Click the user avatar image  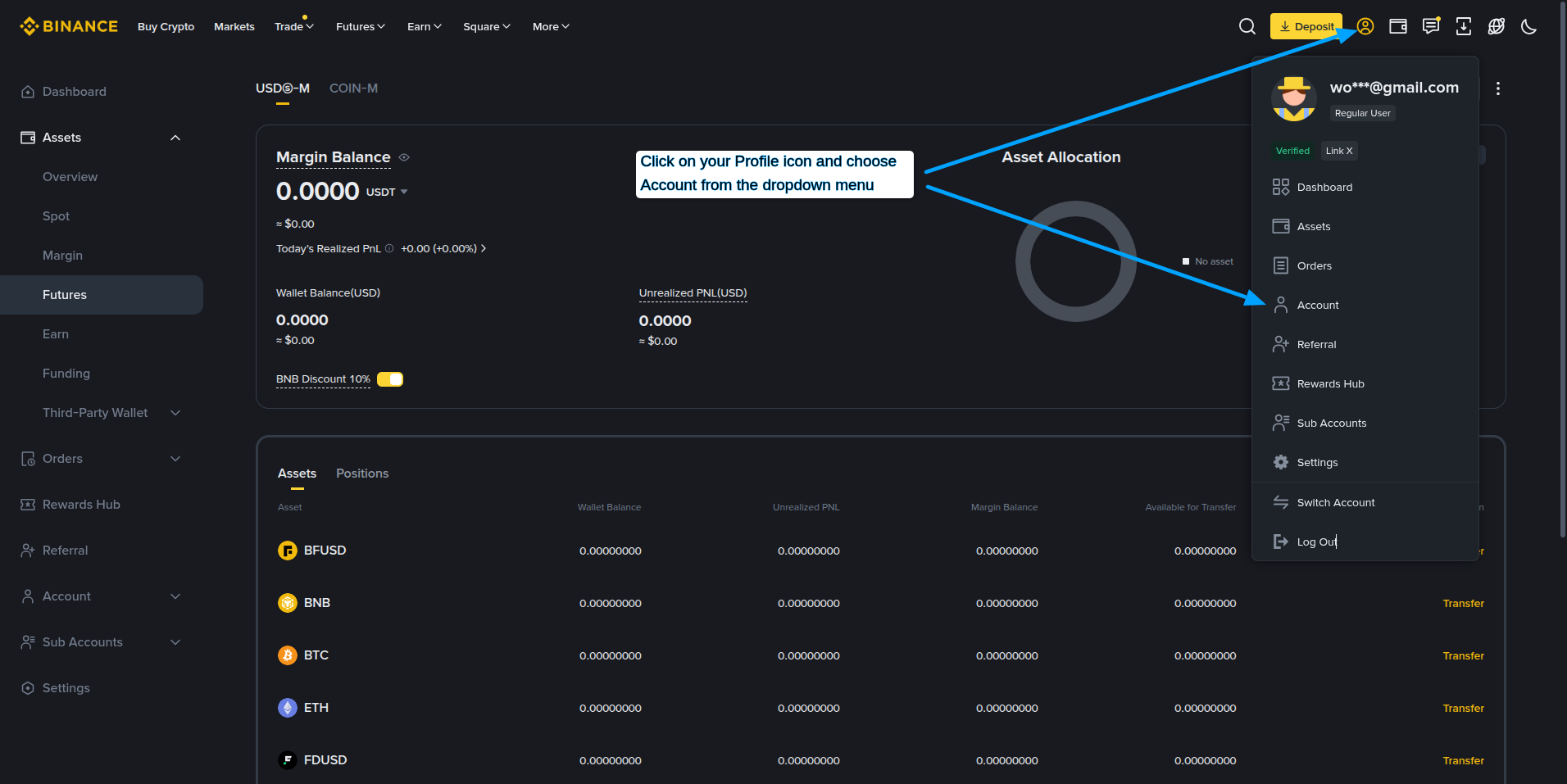[x=1294, y=98]
